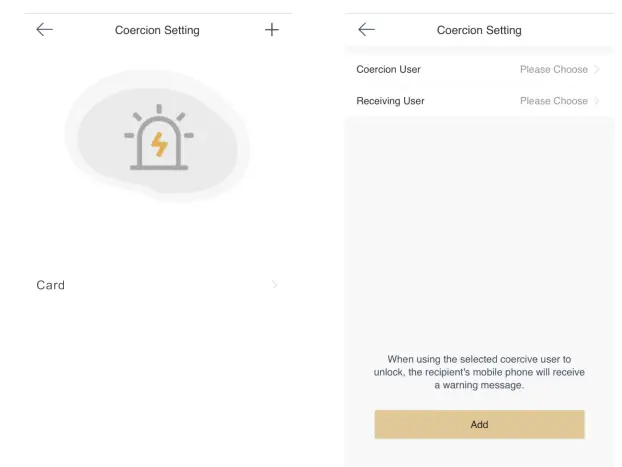Viewport: 622px width, 467px height.
Task: Expand the Card row chevron
Action: click(275, 285)
